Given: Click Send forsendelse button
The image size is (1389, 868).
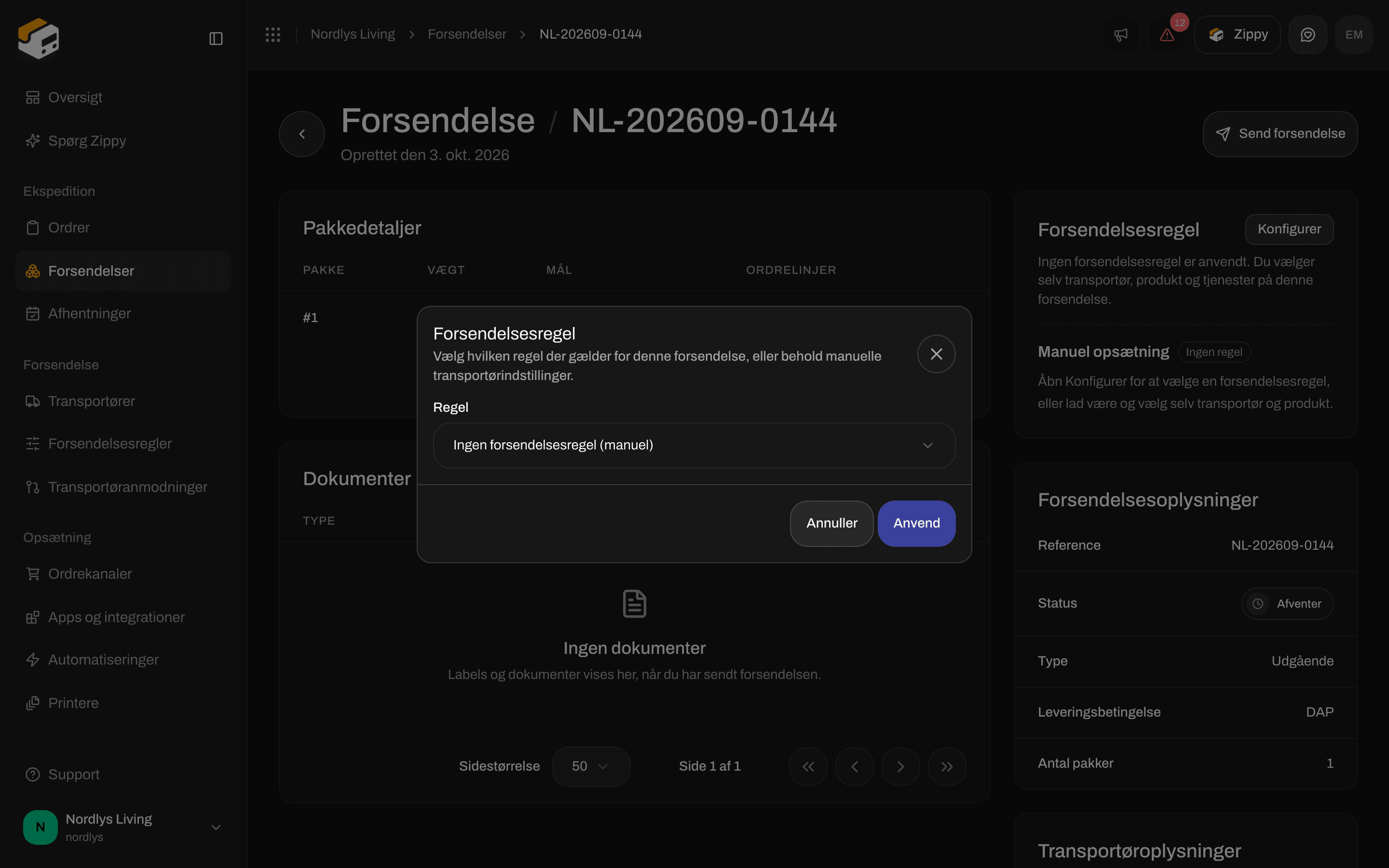Looking at the screenshot, I should (x=1280, y=134).
